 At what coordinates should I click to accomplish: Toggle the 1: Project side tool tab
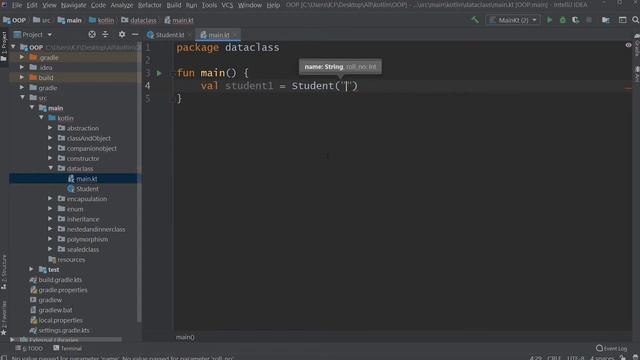[4, 46]
